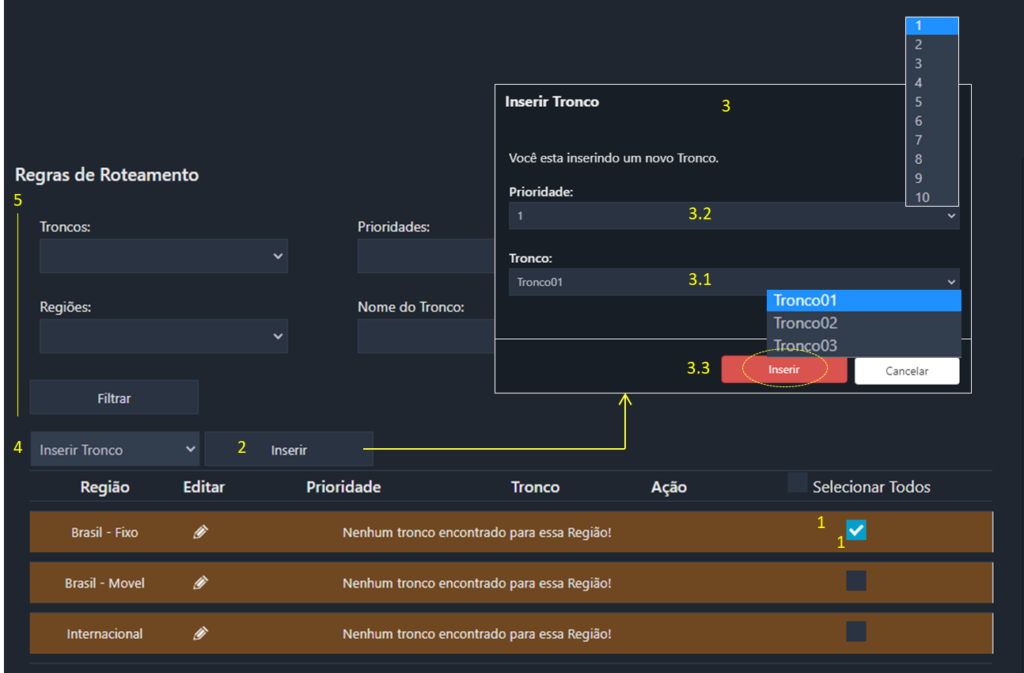Cancel the Inserir Tronco dialog
Screen dimensions: 1024x673
click(x=907, y=371)
